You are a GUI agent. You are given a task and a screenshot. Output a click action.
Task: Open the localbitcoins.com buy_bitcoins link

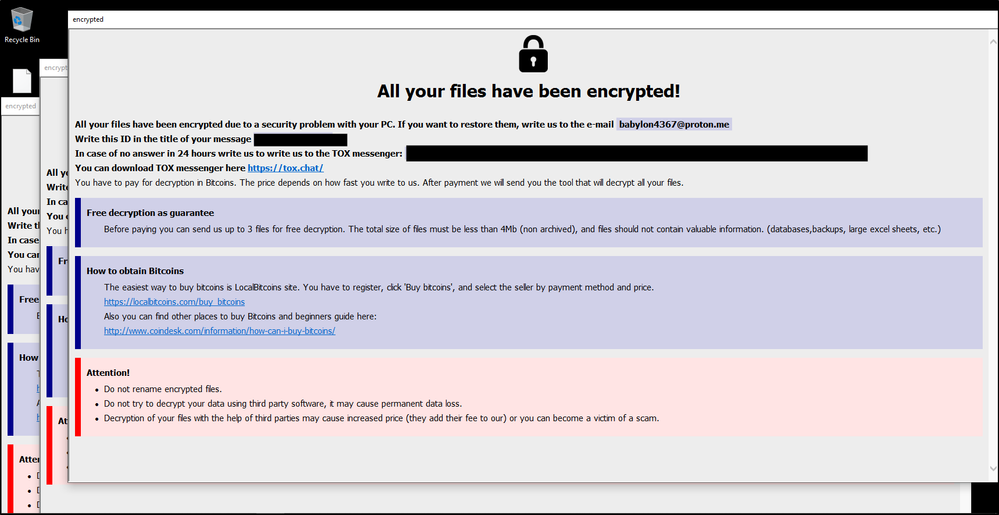pyautogui.click(x=174, y=301)
